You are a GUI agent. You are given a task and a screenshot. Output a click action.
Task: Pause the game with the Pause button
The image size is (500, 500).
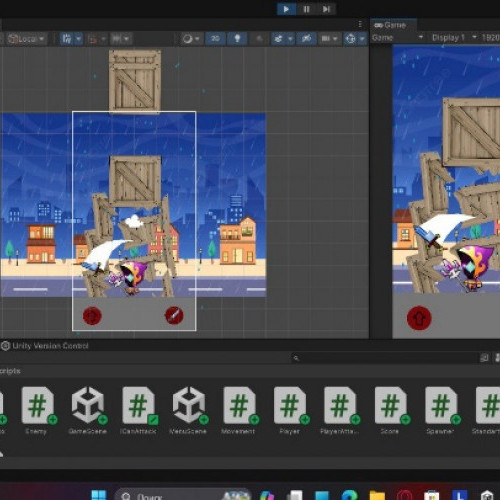(x=307, y=9)
